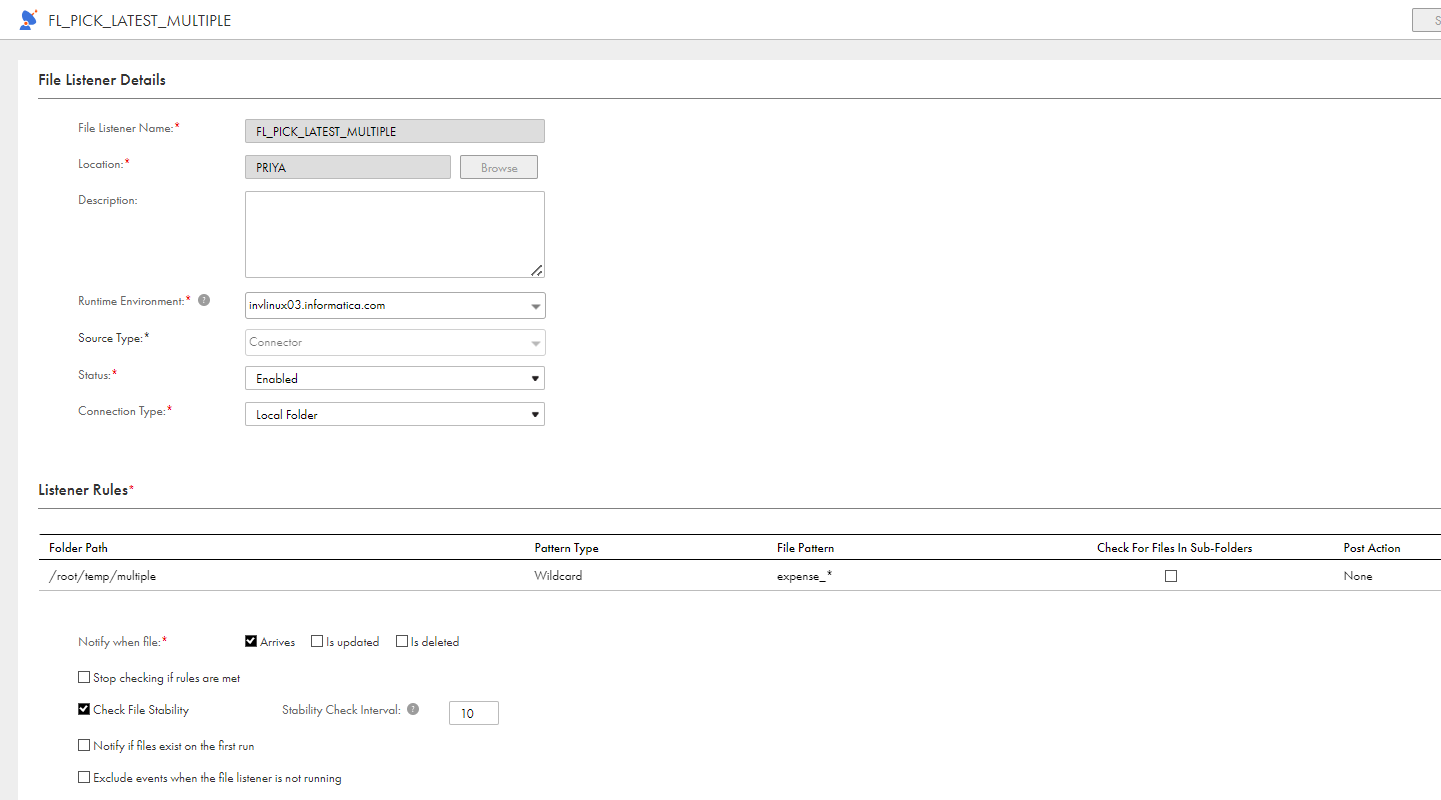This screenshot has width=1441, height=800.
Task: Click the Runtime Environment help icon
Action: [x=204, y=300]
